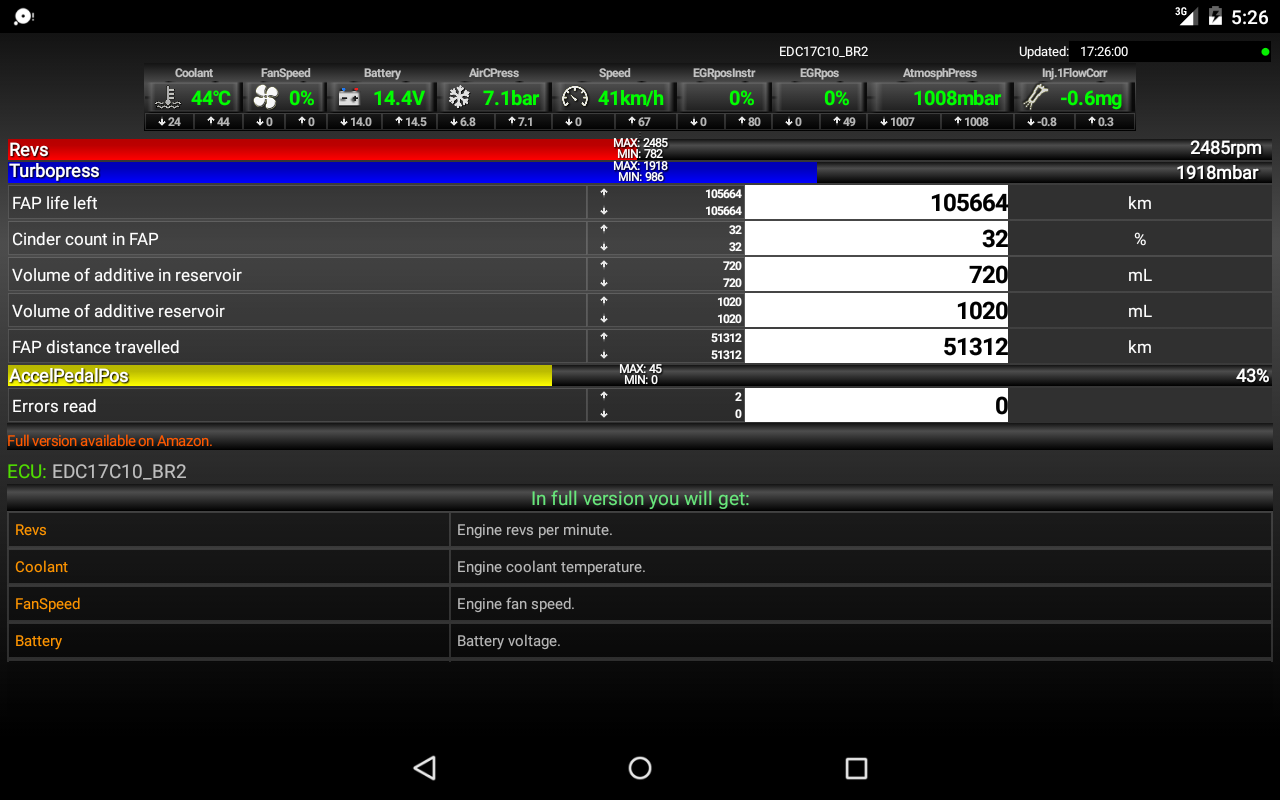Tap the 1008mbar atmospheric pressure reading
Image resolution: width=1280 pixels, height=800 pixels.
pos(957,98)
